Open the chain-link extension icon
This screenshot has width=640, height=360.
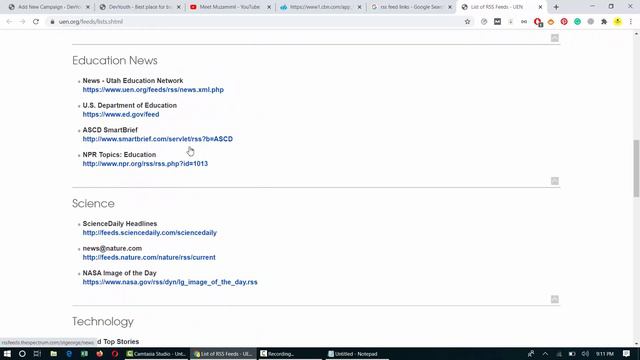(x=524, y=22)
